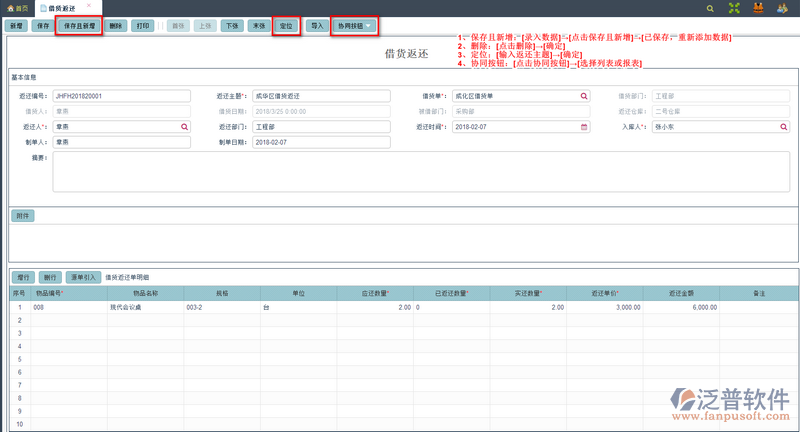Click the 源单引入 button
The height and width of the screenshot is (432, 800).
tap(83, 276)
